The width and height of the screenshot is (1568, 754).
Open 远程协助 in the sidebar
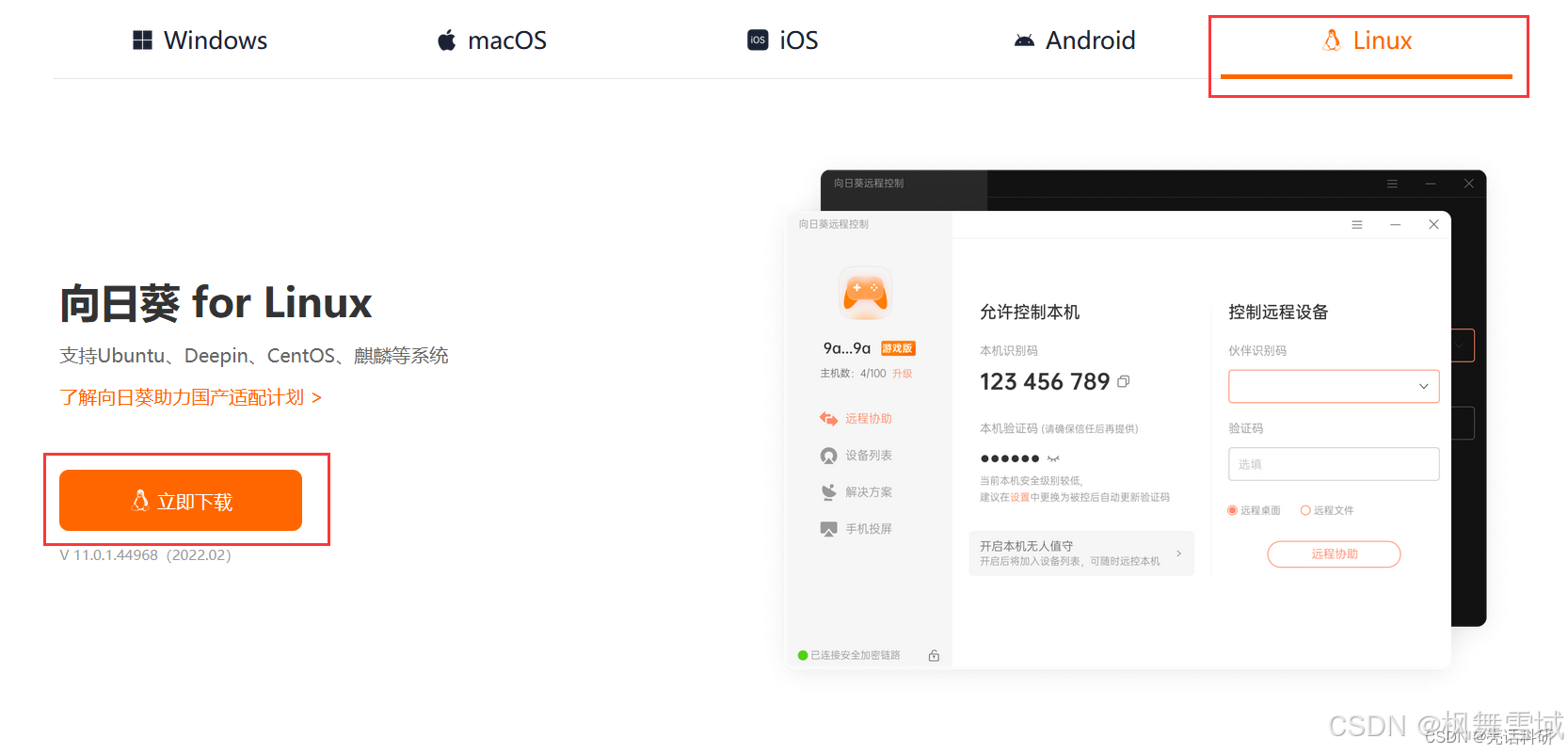pos(856,418)
